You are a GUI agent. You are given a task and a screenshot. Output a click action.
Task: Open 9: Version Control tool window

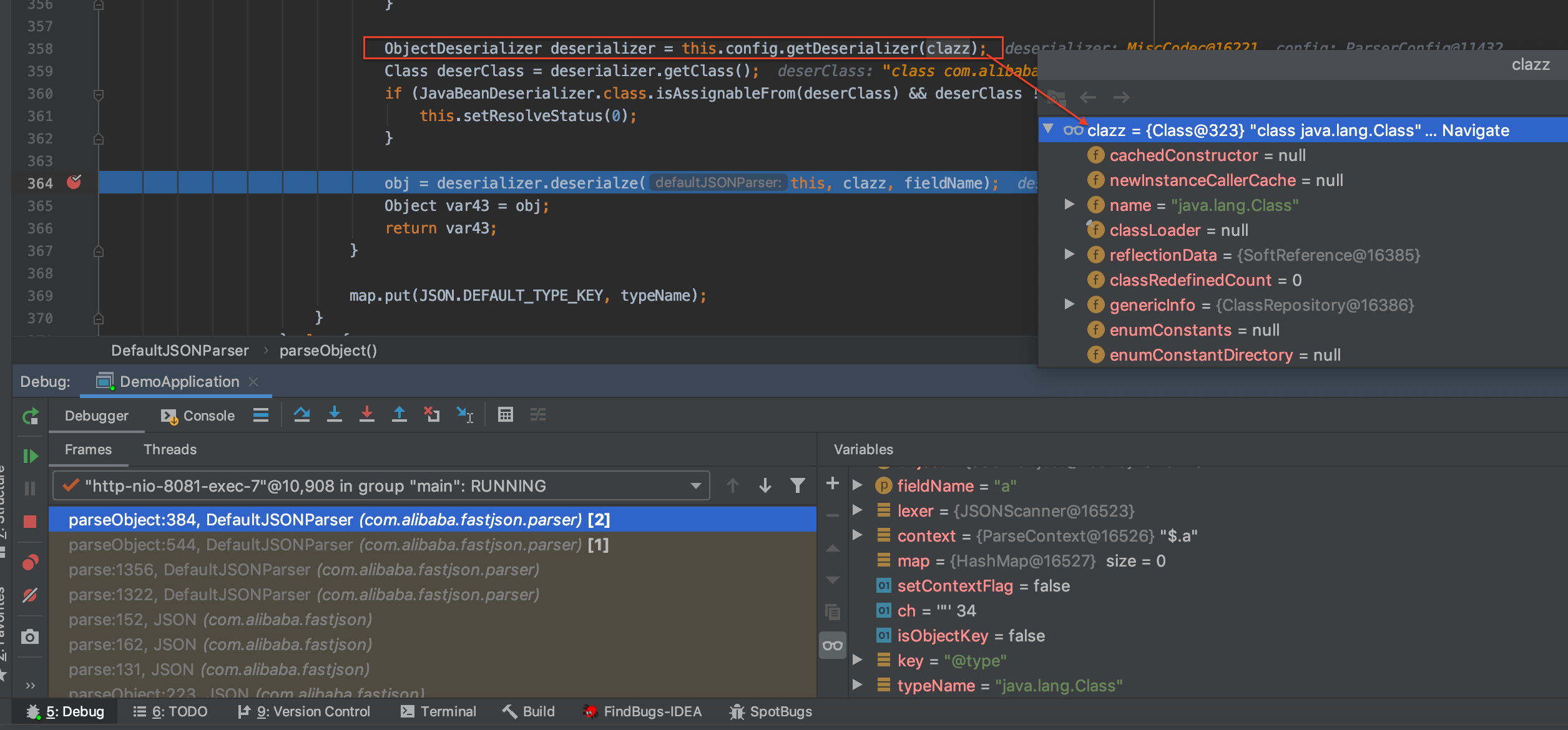[x=304, y=712]
